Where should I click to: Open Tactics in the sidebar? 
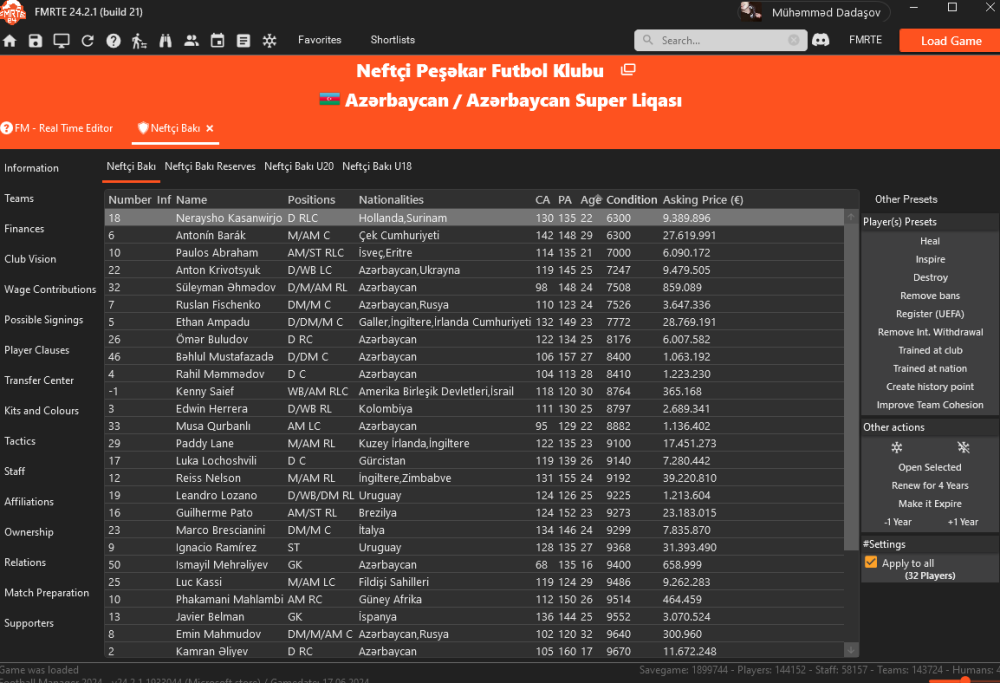(x=20, y=441)
